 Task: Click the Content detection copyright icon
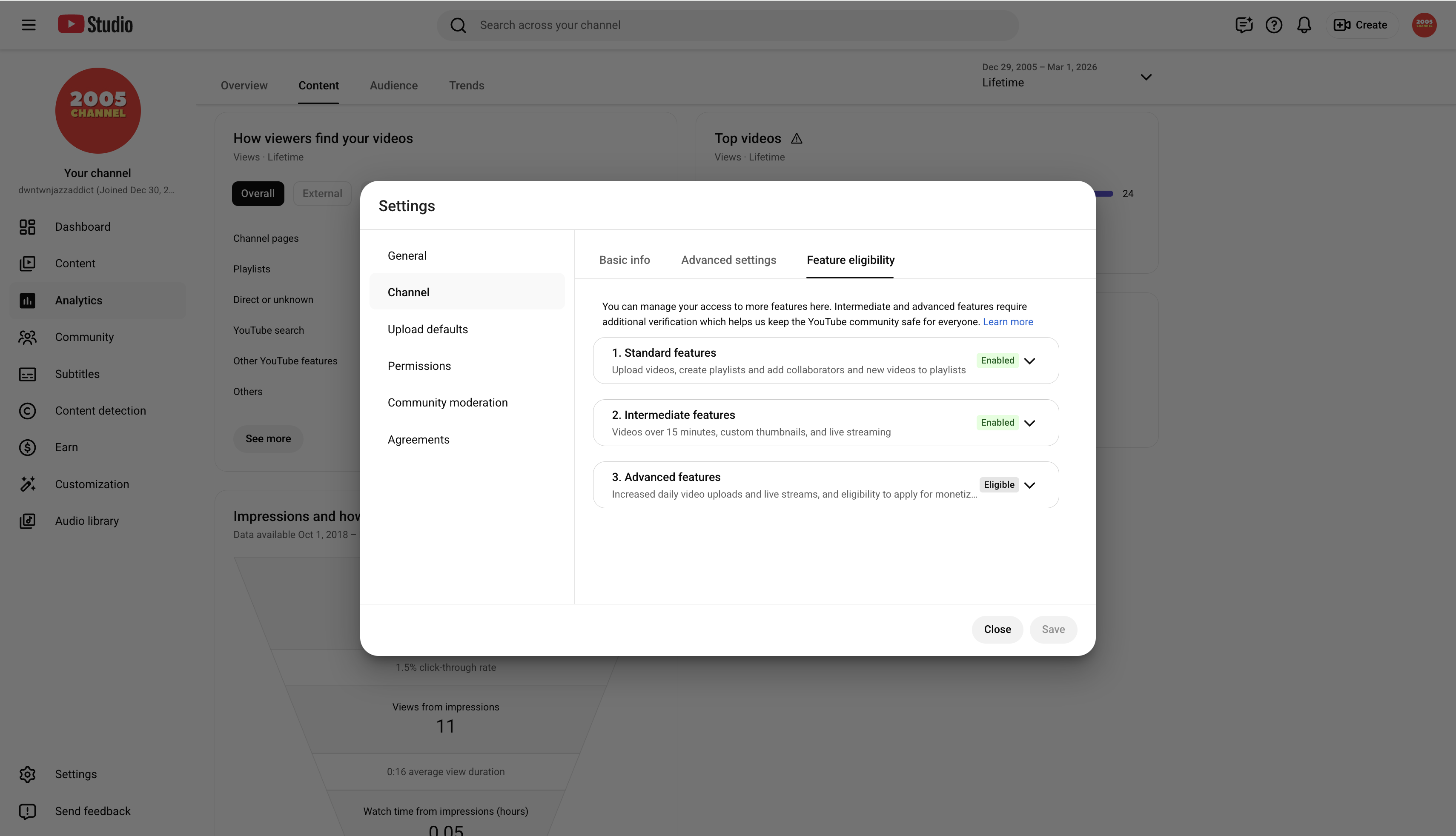(x=28, y=411)
